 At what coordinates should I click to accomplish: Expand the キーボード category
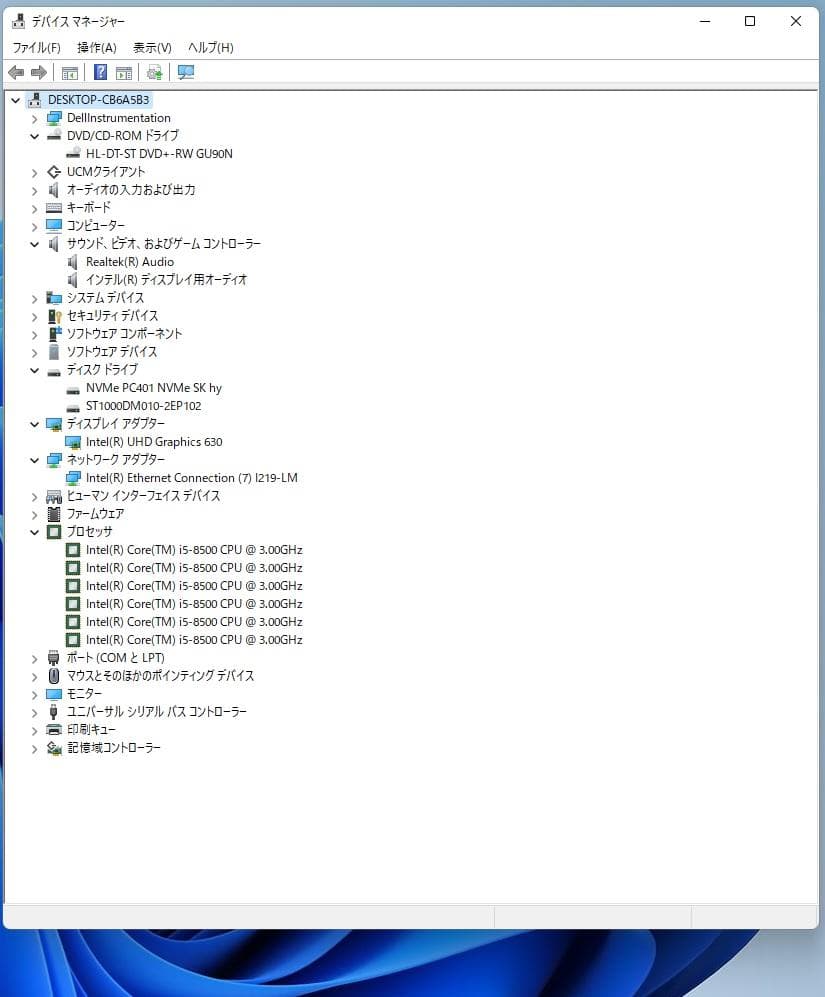pyautogui.click(x=35, y=207)
